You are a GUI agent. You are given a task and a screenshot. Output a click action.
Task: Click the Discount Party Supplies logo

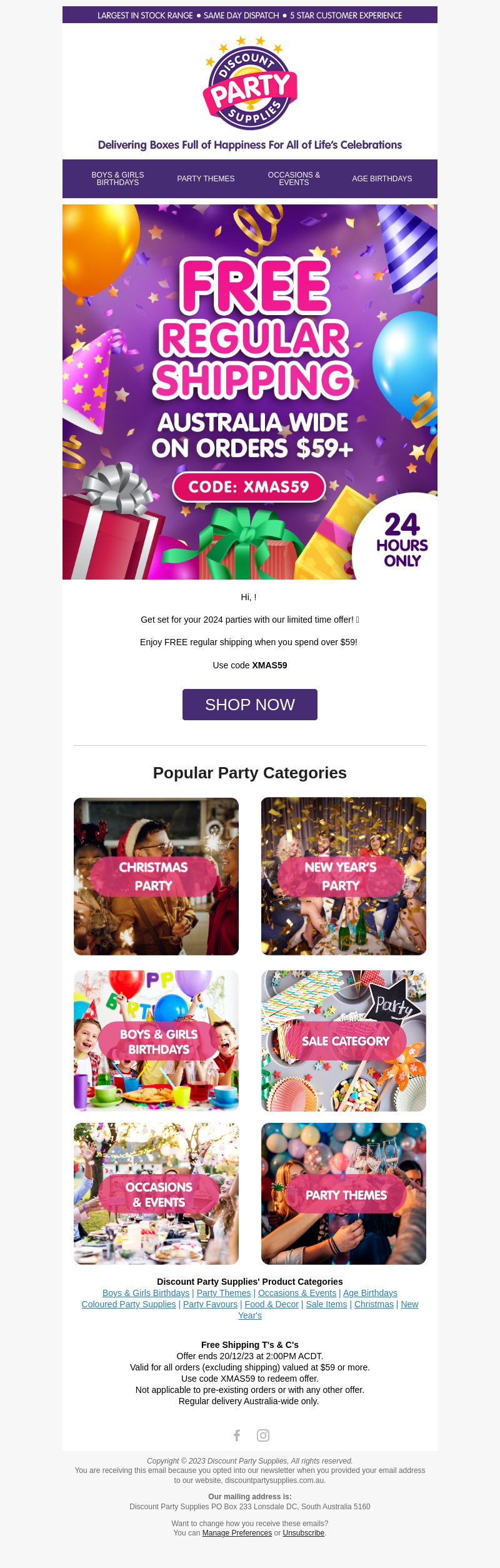[x=250, y=83]
